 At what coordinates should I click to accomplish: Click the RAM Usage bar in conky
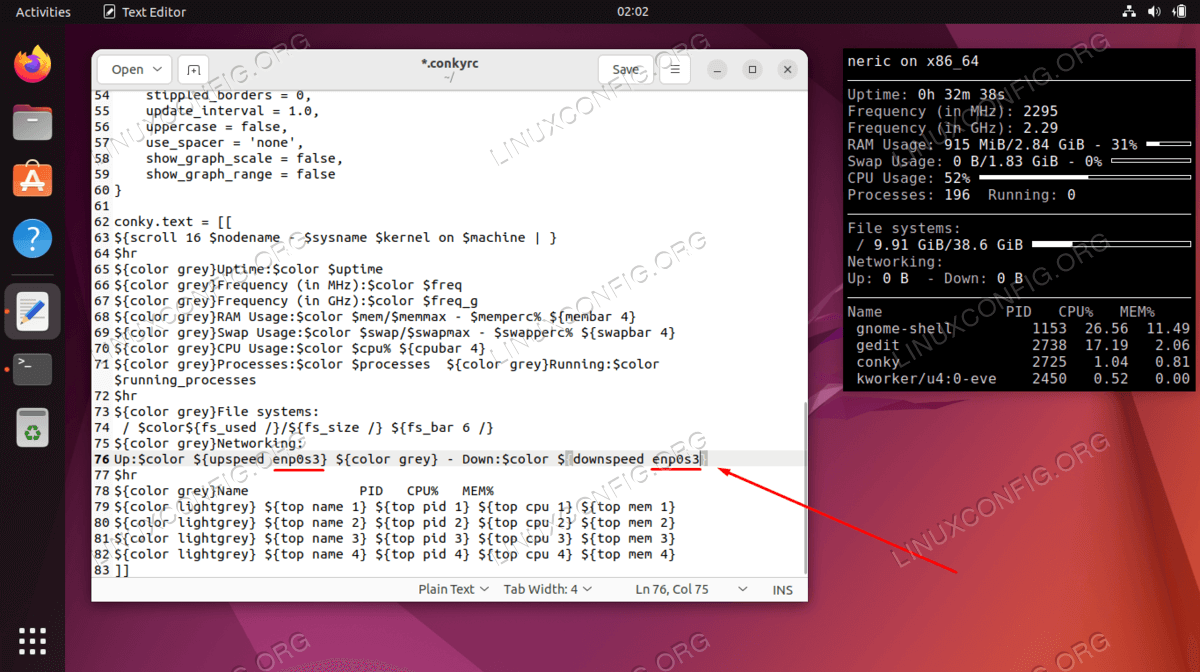[1167, 144]
